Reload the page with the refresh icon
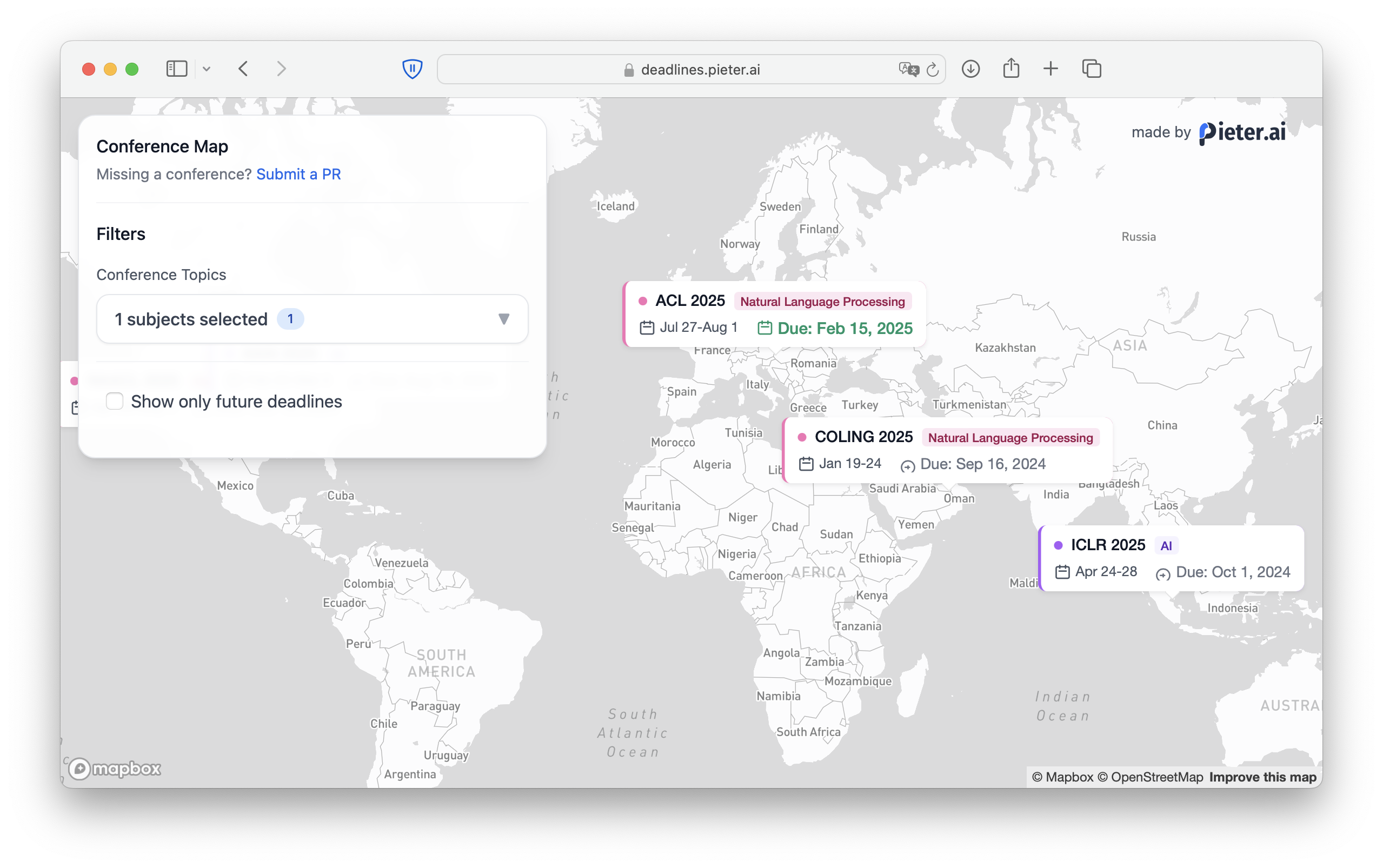1383x868 pixels. pos(932,69)
